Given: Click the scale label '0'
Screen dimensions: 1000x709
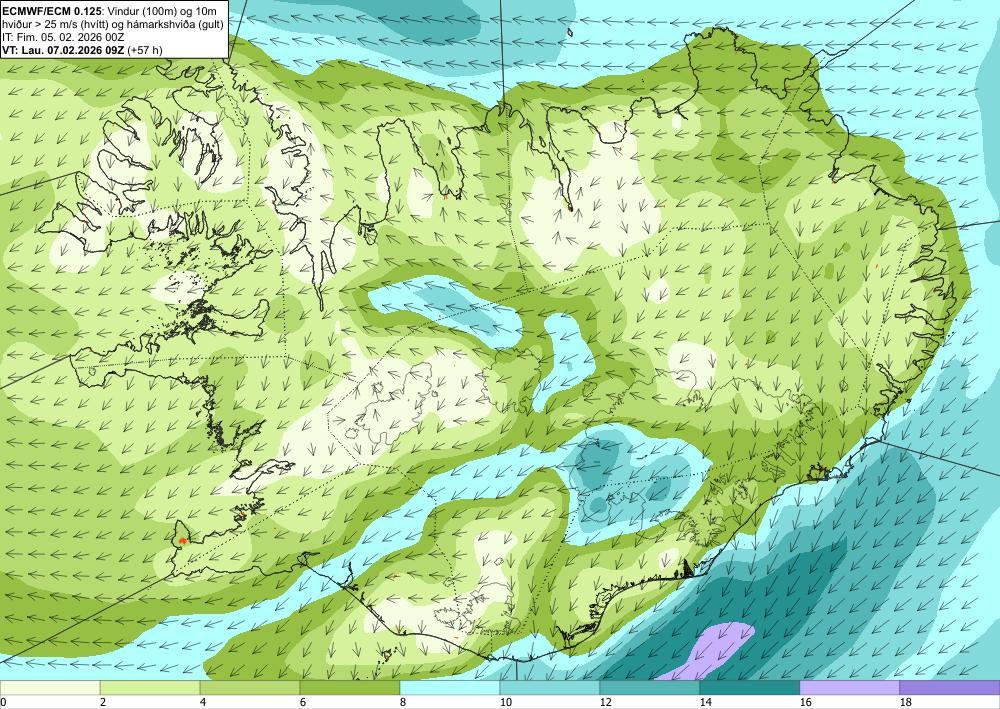Looking at the screenshot, I should tap(3, 703).
